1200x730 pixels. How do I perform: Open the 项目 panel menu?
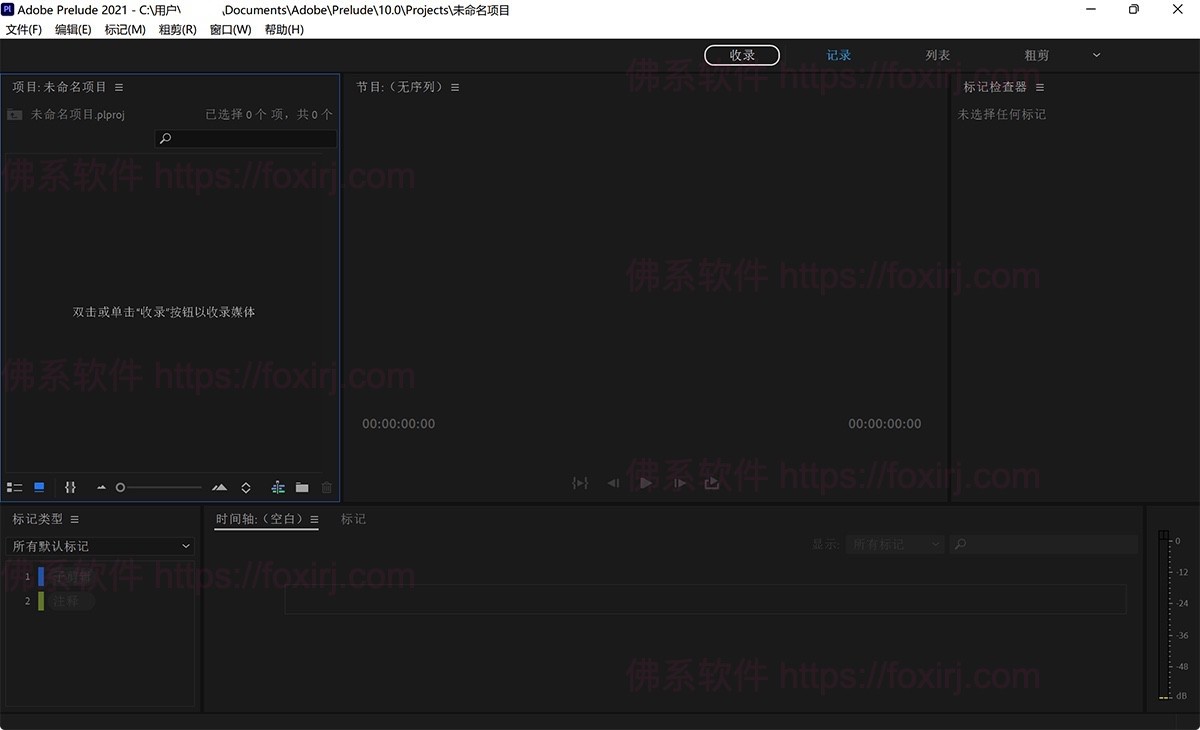[x=119, y=86]
